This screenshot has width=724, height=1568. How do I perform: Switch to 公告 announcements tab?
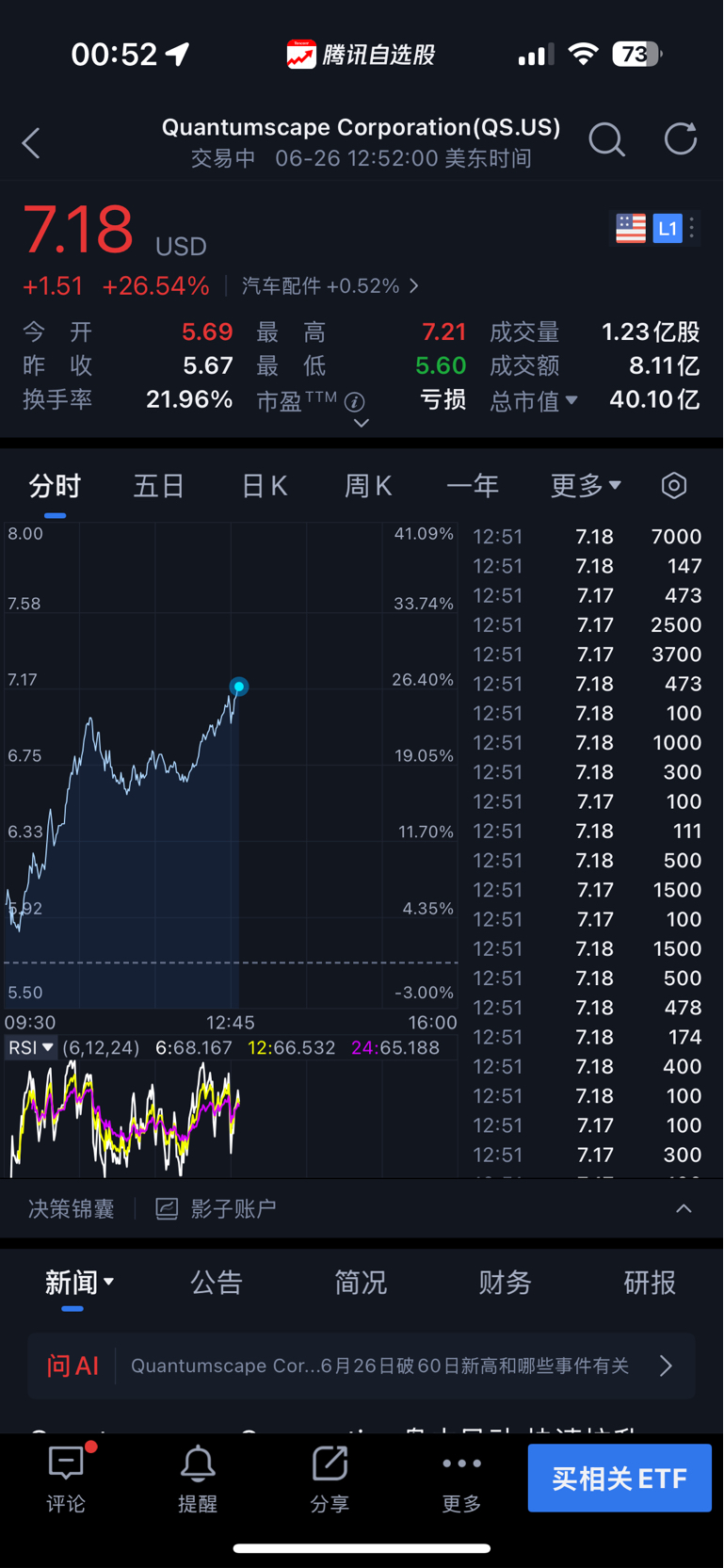tap(217, 1283)
